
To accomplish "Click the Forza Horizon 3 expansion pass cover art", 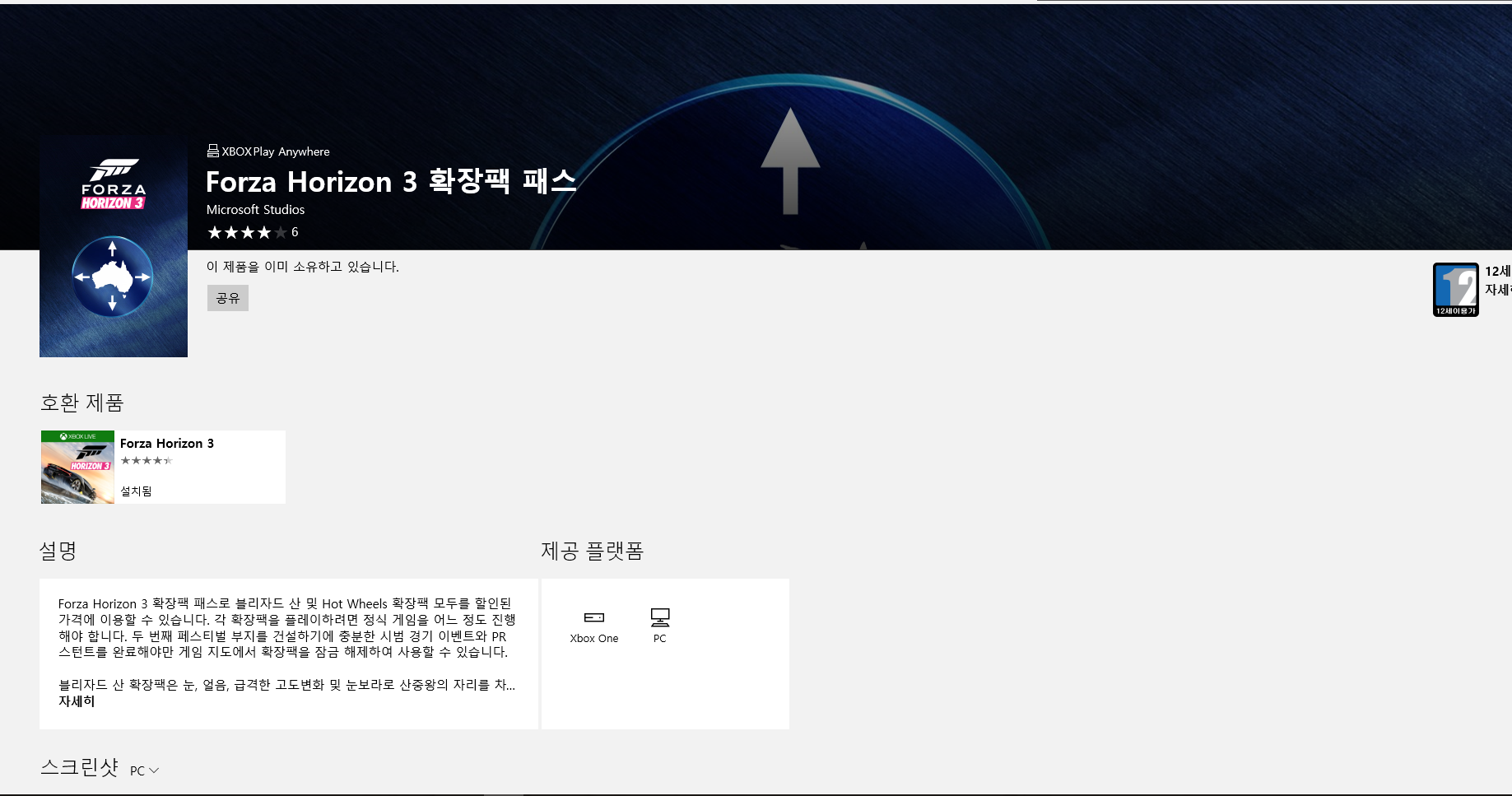I will [114, 247].
